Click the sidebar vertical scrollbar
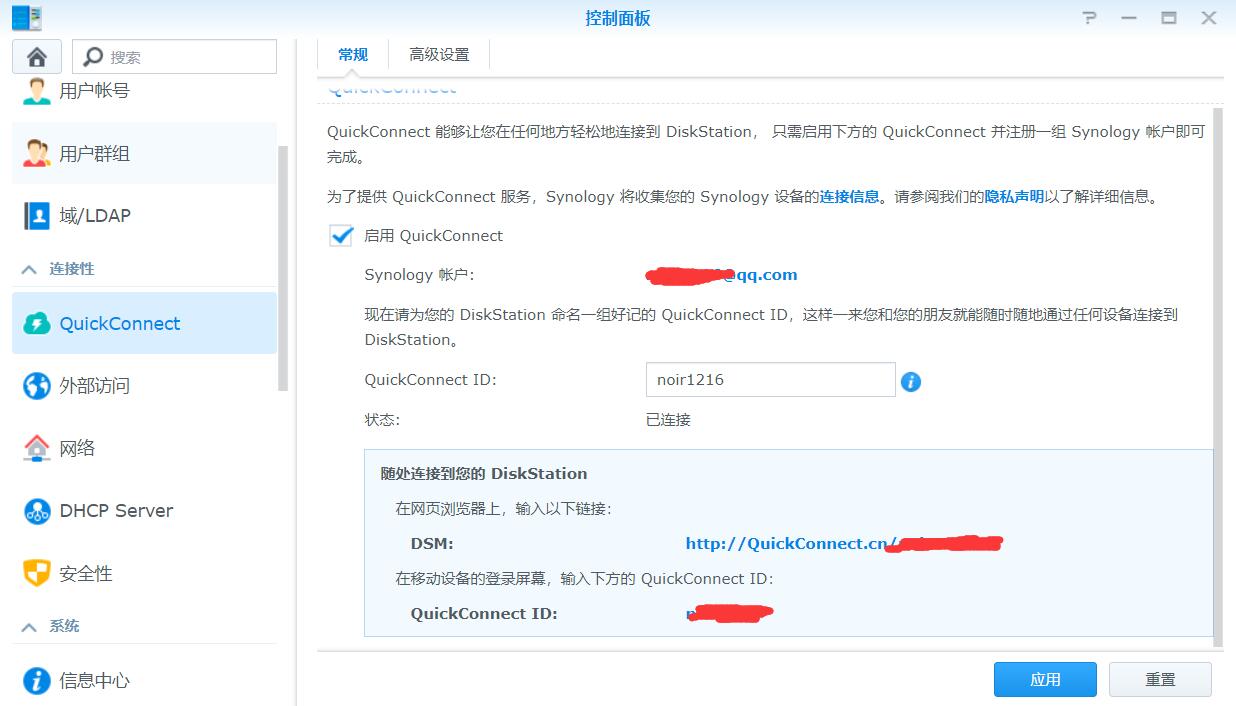This screenshot has height=706, width=1236. point(283,268)
